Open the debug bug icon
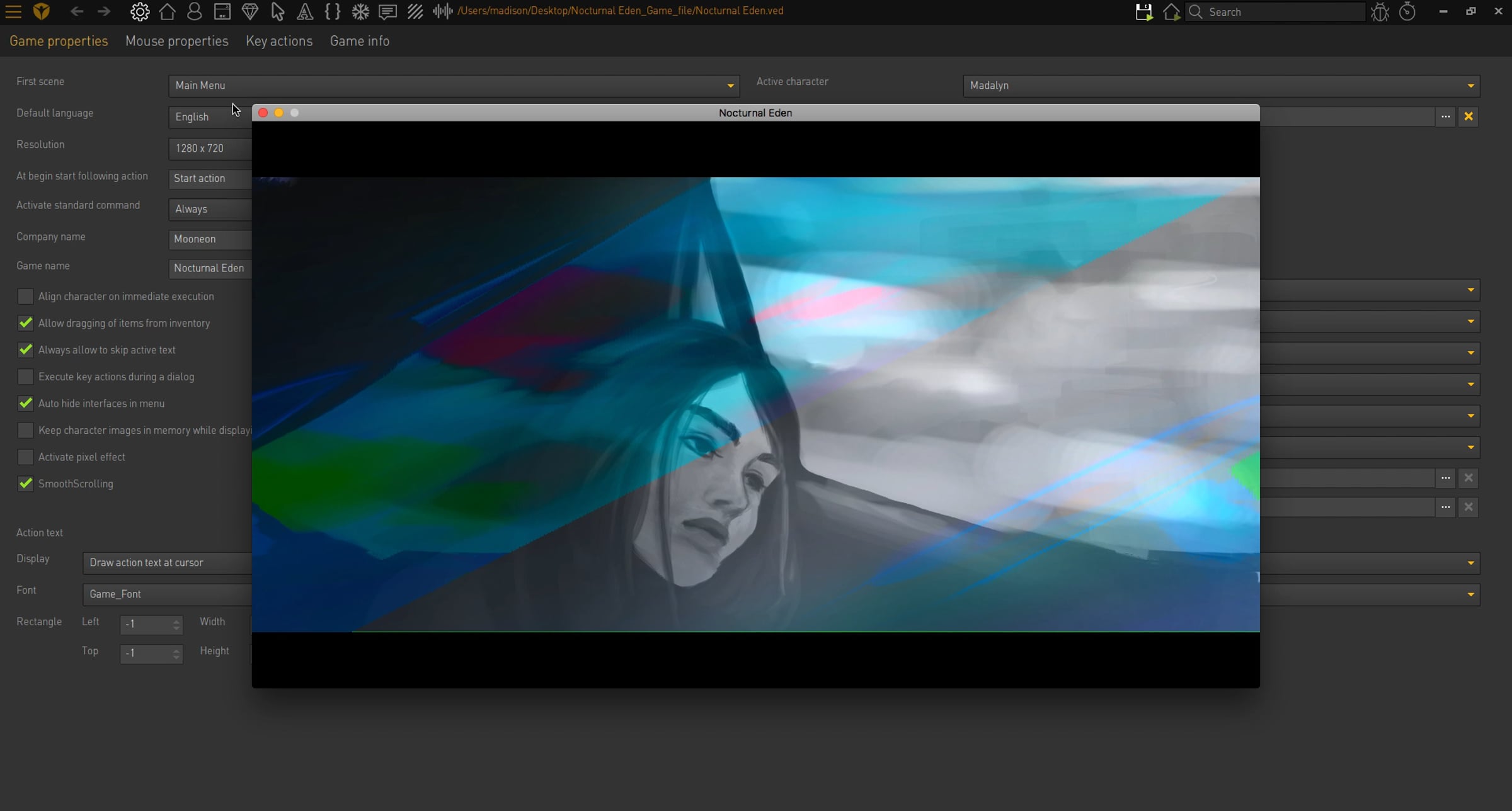Viewport: 1512px width, 811px height. click(x=1380, y=12)
